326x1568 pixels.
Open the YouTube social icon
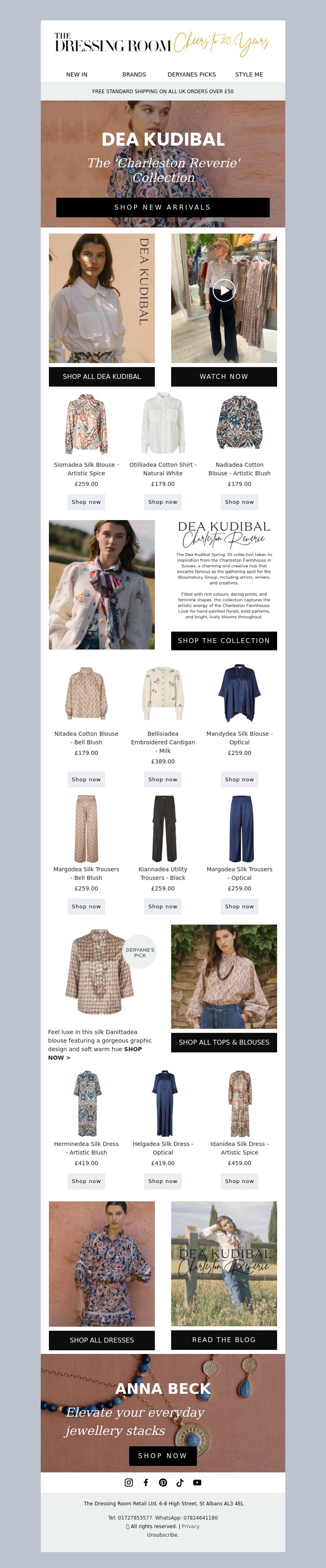click(x=197, y=1482)
